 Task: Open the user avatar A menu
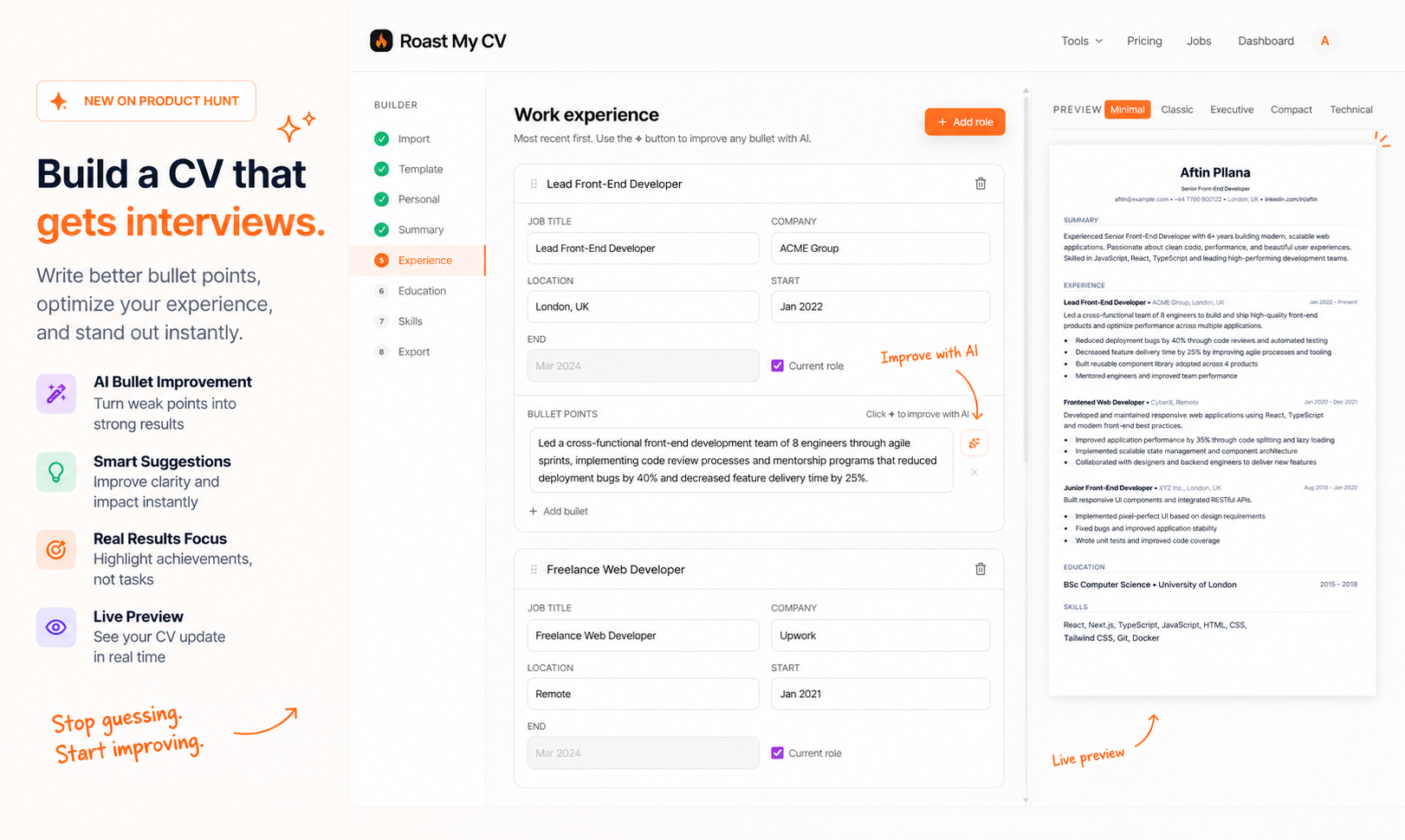coord(1324,41)
